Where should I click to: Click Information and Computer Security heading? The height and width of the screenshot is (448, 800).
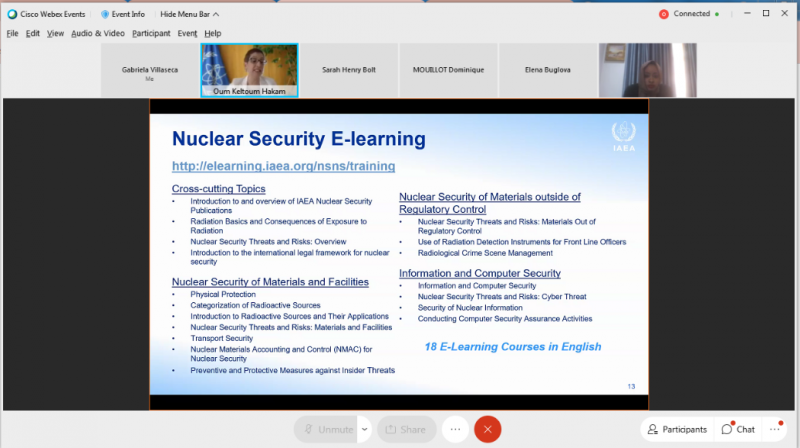click(x=480, y=273)
